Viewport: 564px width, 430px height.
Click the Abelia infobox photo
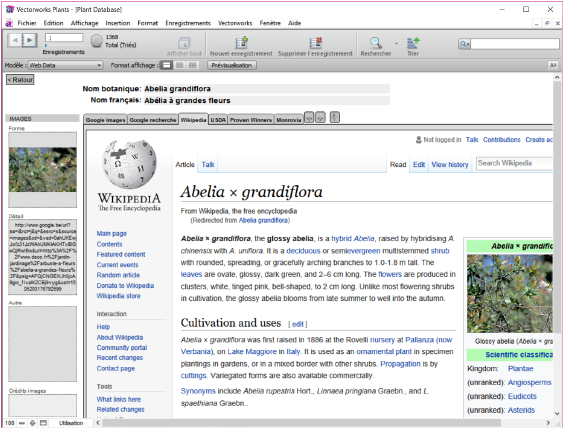[x=510, y=293]
